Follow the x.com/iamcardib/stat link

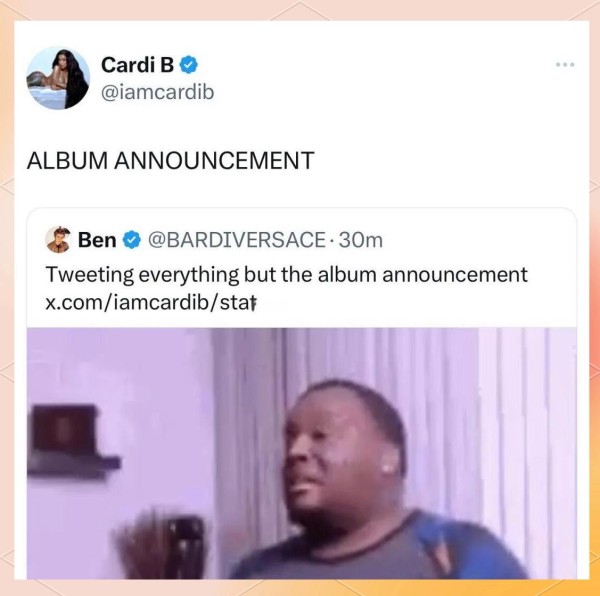point(150,304)
